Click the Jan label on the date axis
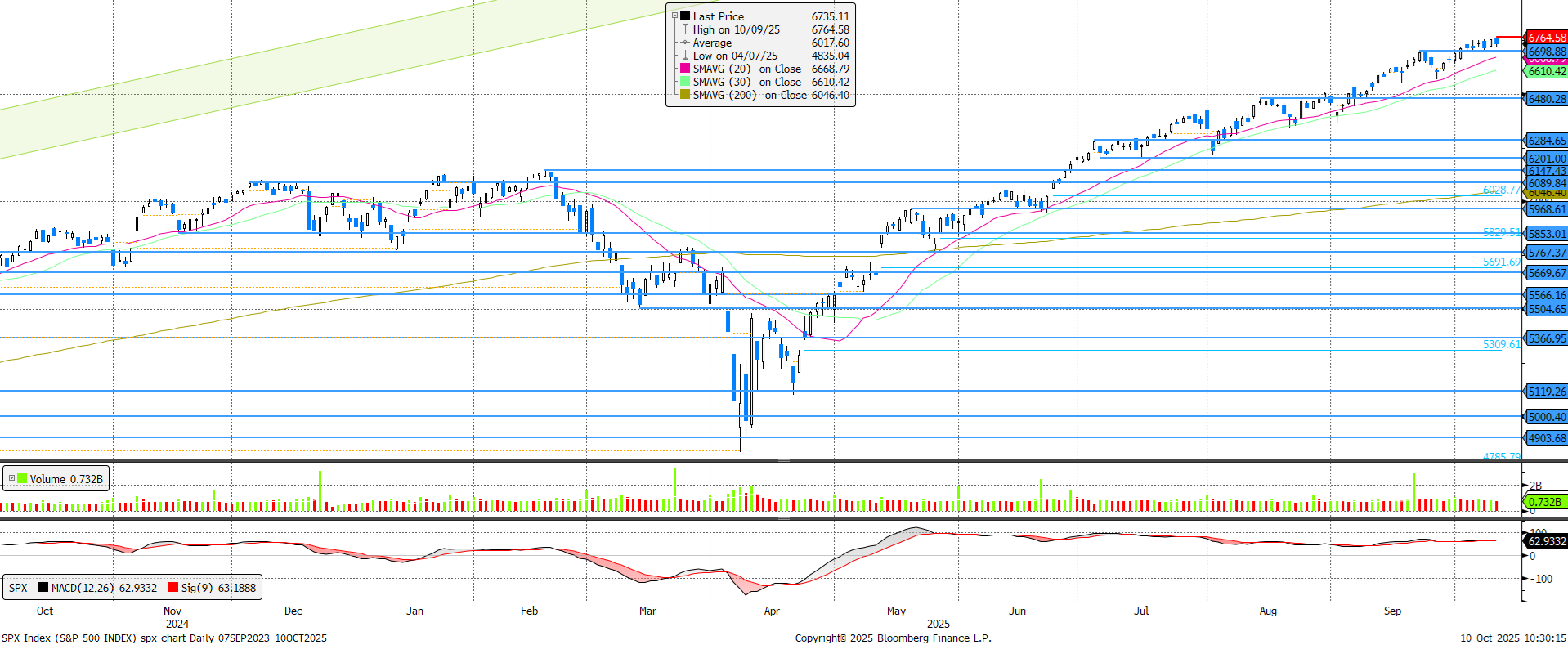Screen dimensions: 1568x645 (x=414, y=611)
